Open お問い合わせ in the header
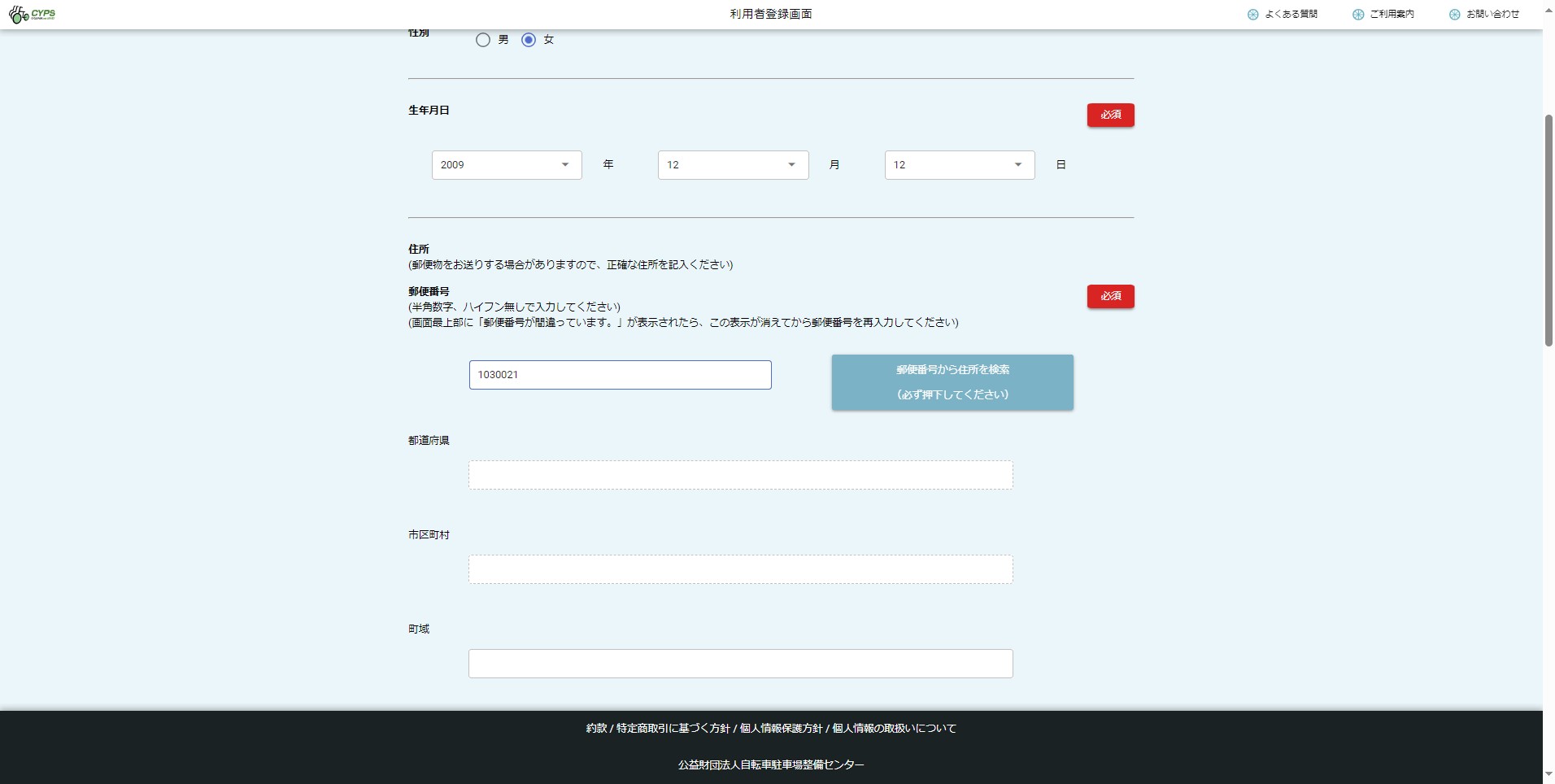 1484,15
